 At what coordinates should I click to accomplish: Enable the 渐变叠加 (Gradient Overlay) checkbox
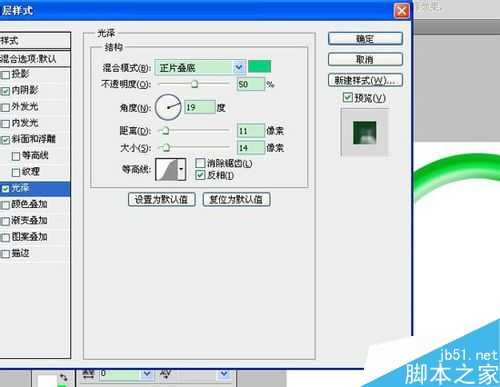coord(6,222)
